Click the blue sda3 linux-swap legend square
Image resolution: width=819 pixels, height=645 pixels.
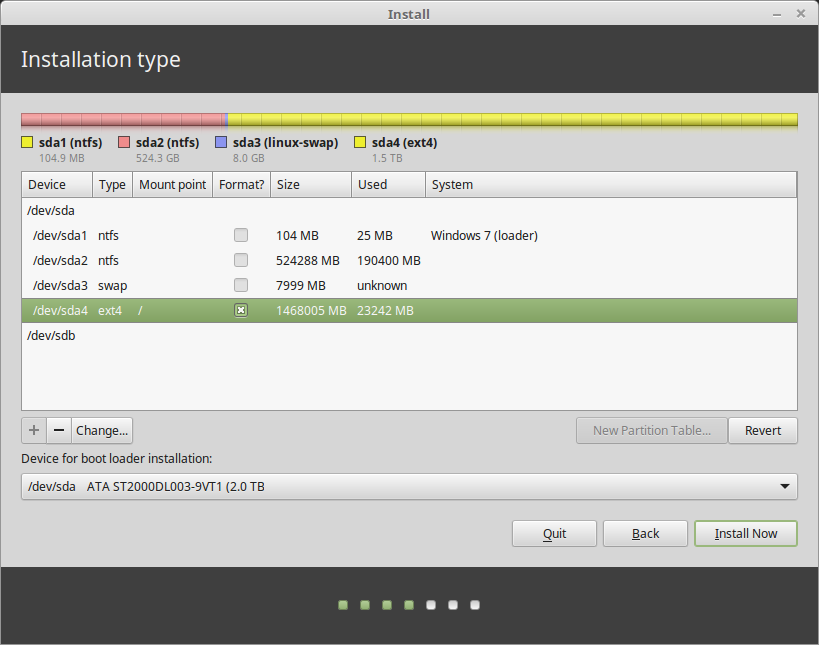pyautogui.click(x=221, y=142)
